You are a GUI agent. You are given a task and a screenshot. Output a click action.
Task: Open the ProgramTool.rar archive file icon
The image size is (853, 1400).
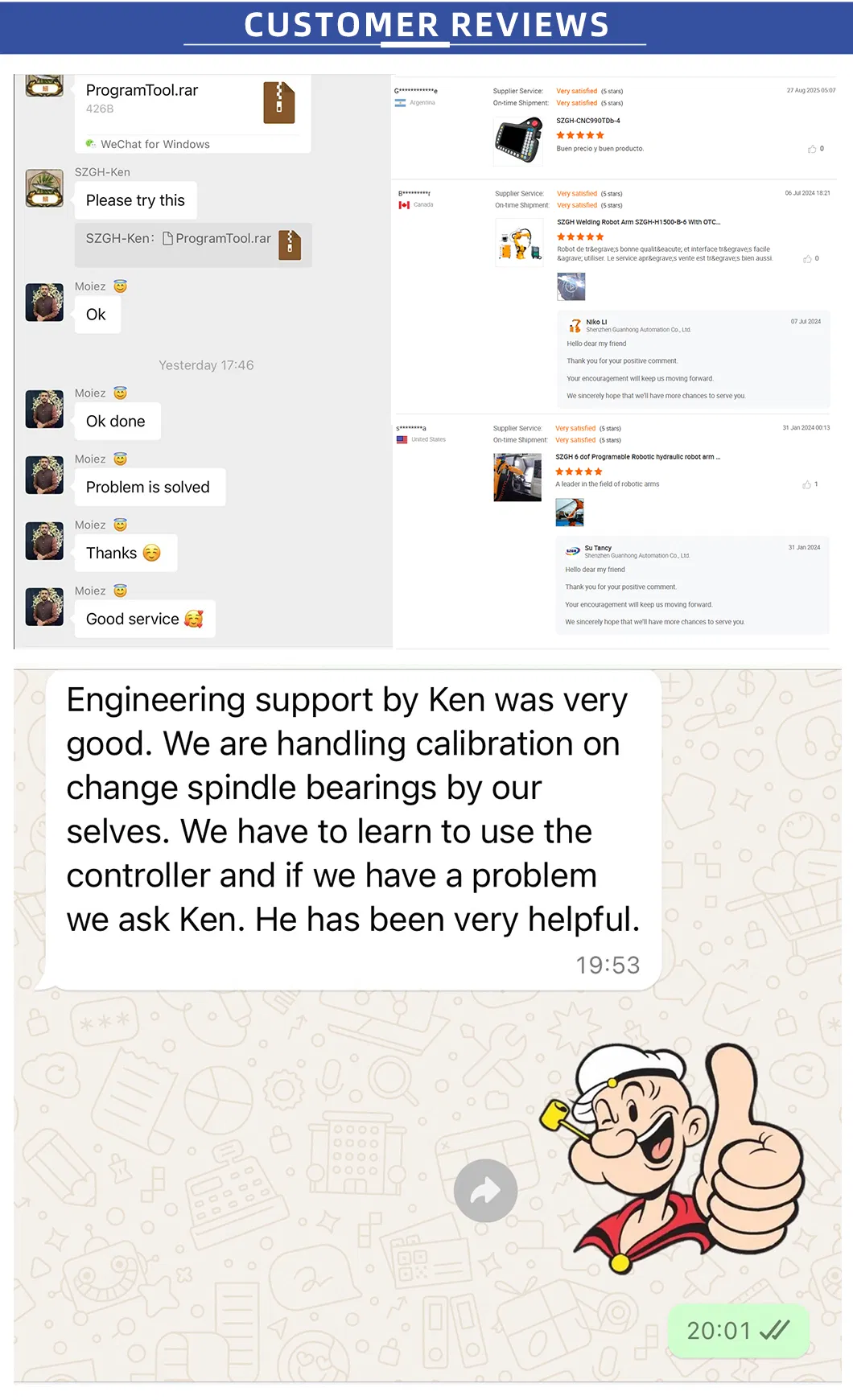tap(279, 102)
